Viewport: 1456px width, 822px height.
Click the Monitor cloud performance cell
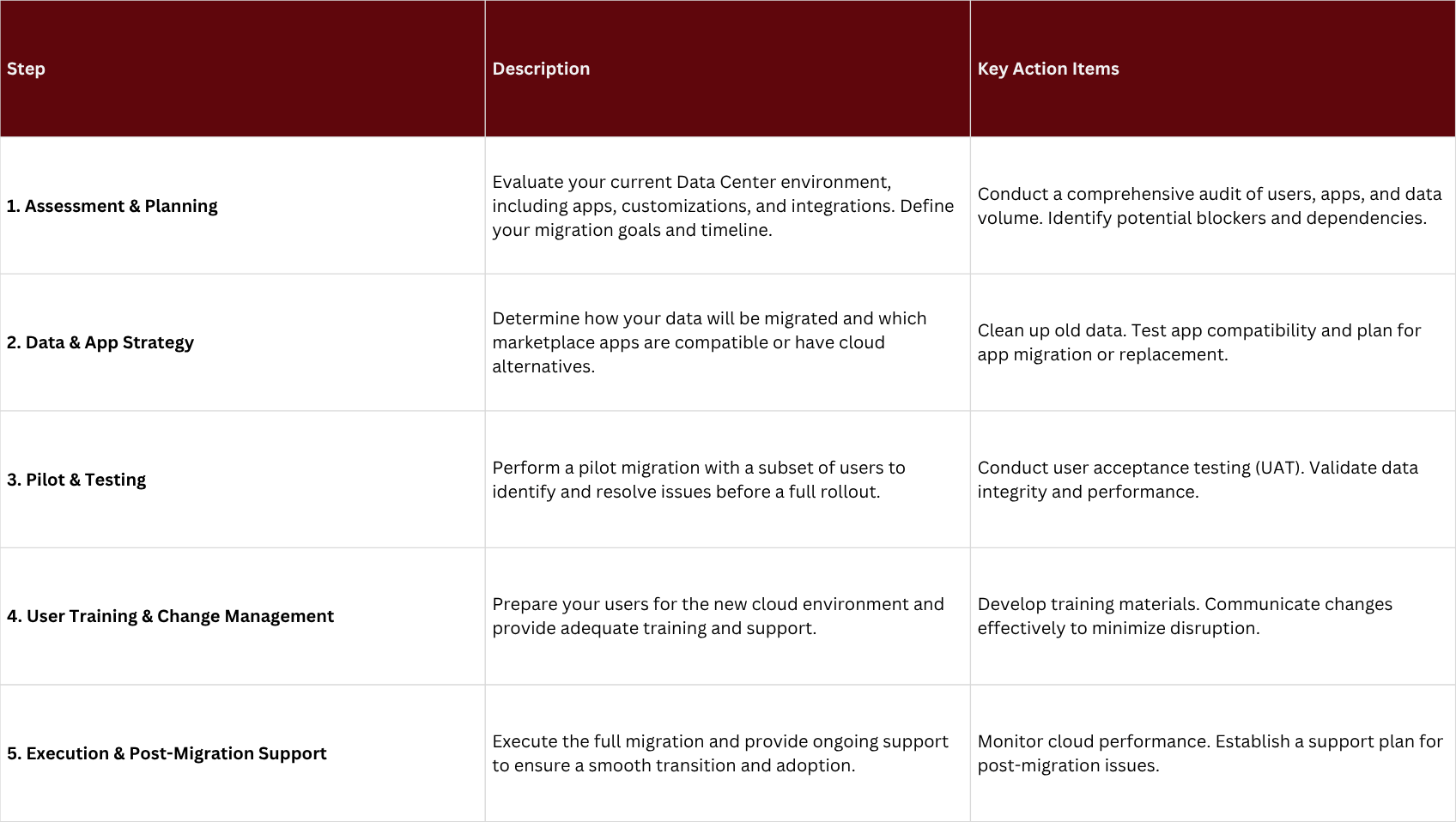point(1210,741)
